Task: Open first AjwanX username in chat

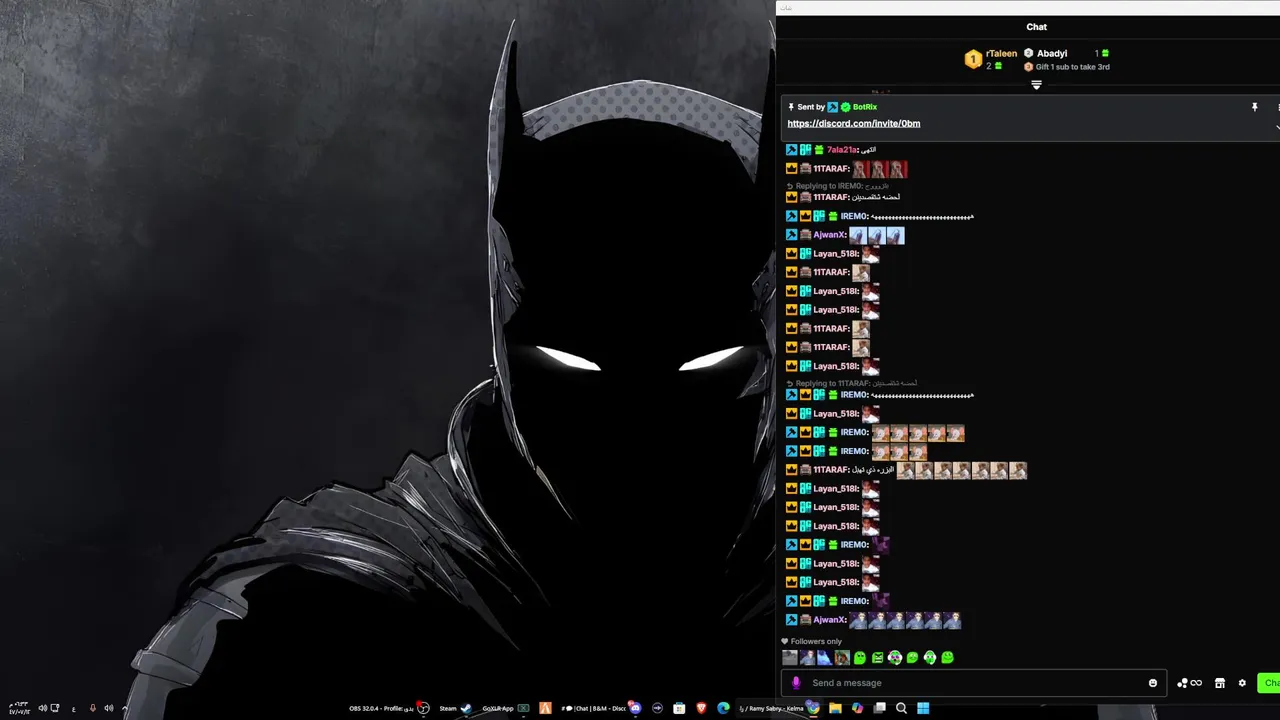Action: pos(829,235)
